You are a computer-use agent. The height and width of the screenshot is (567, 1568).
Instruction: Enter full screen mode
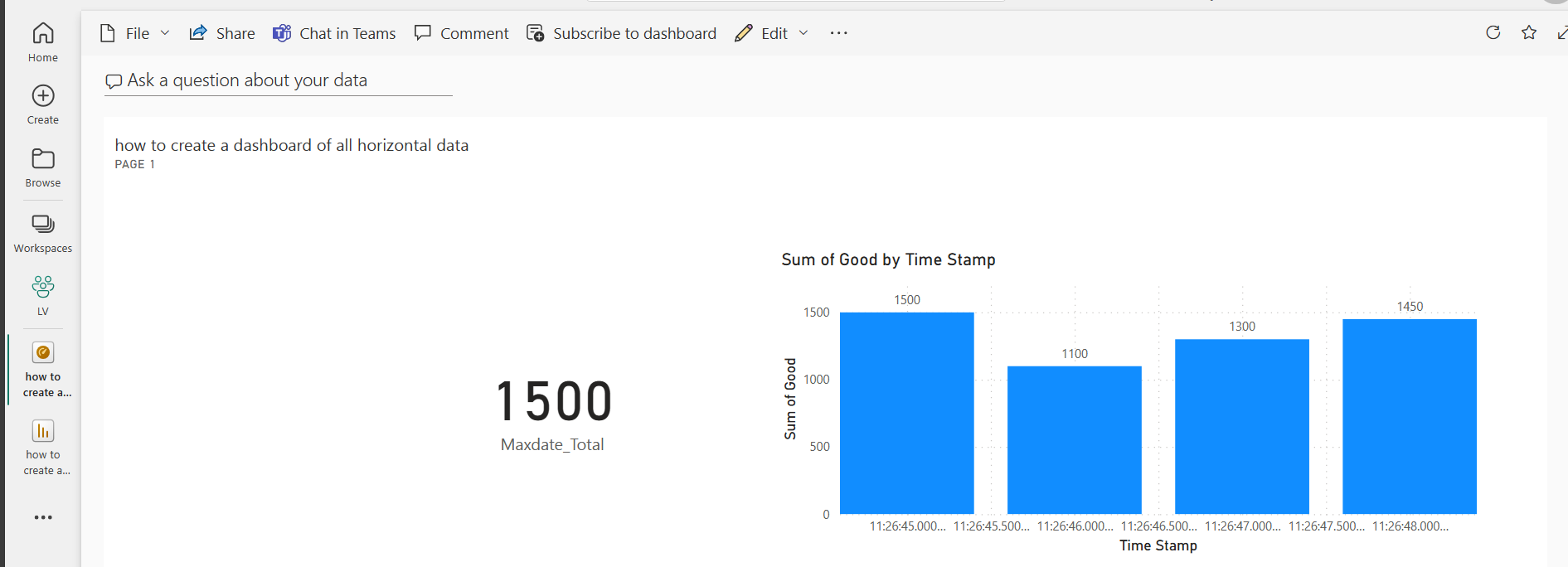1562,32
